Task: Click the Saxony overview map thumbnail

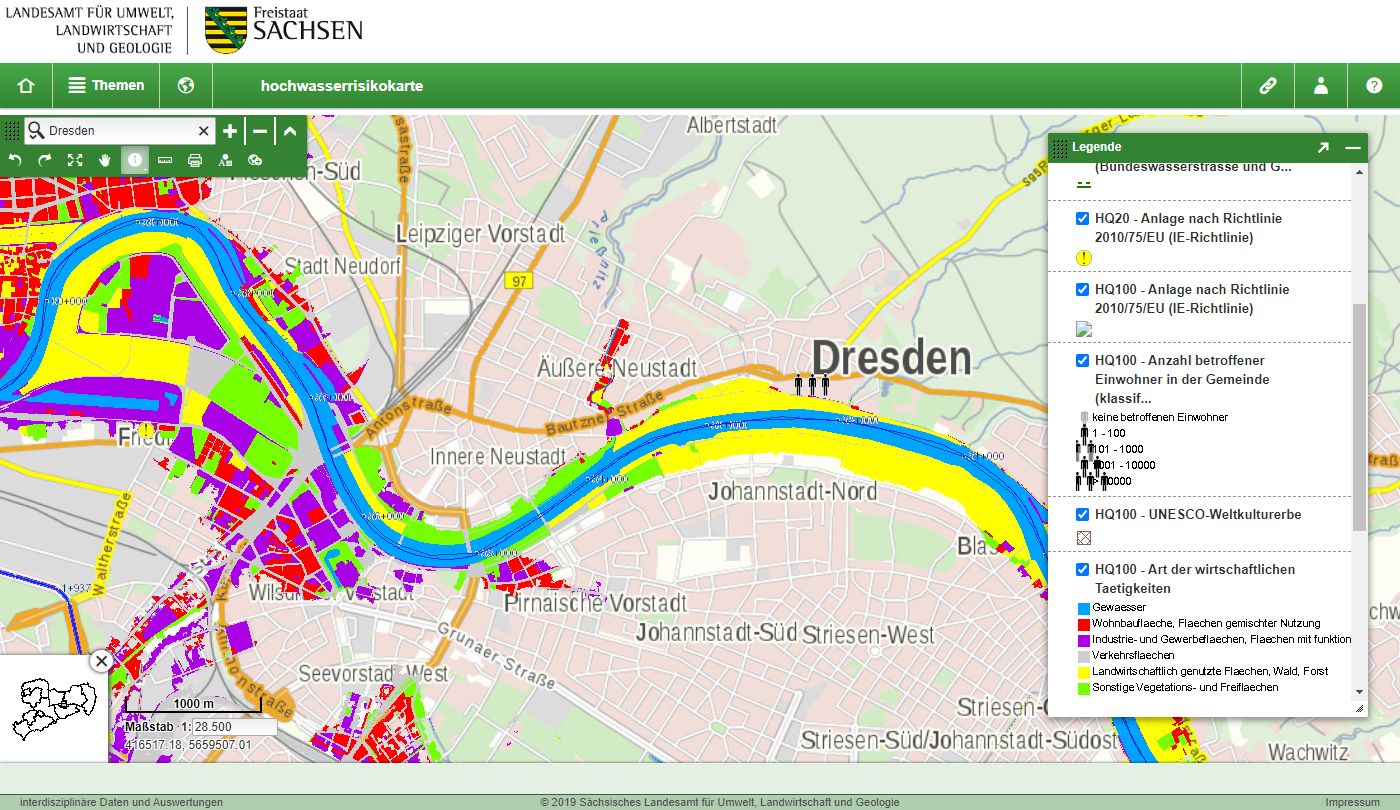Action: point(53,708)
